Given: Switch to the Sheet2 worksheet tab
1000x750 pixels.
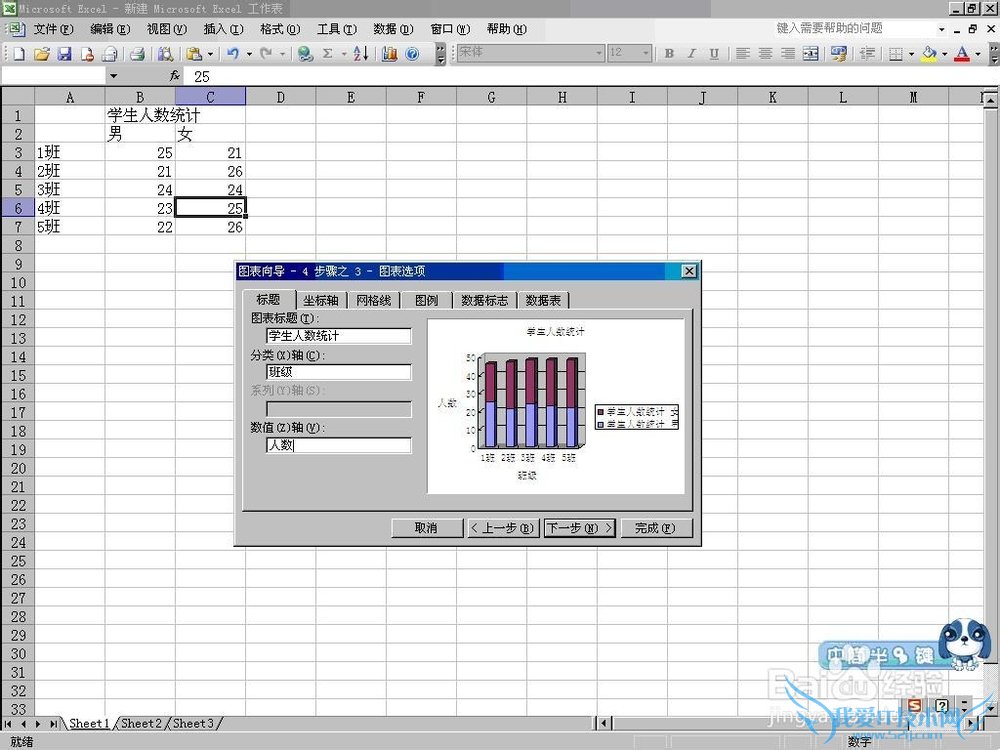Looking at the screenshot, I should click(141, 723).
